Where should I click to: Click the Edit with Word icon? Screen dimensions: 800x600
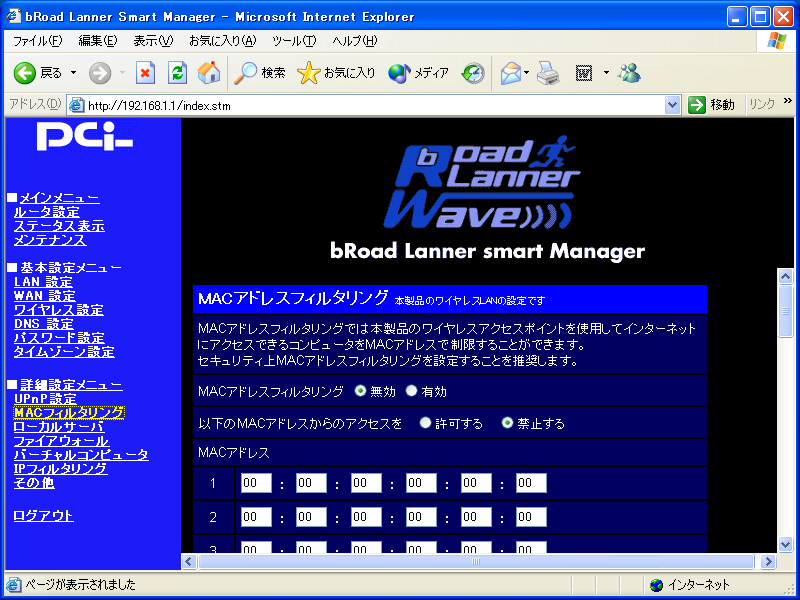[584, 73]
